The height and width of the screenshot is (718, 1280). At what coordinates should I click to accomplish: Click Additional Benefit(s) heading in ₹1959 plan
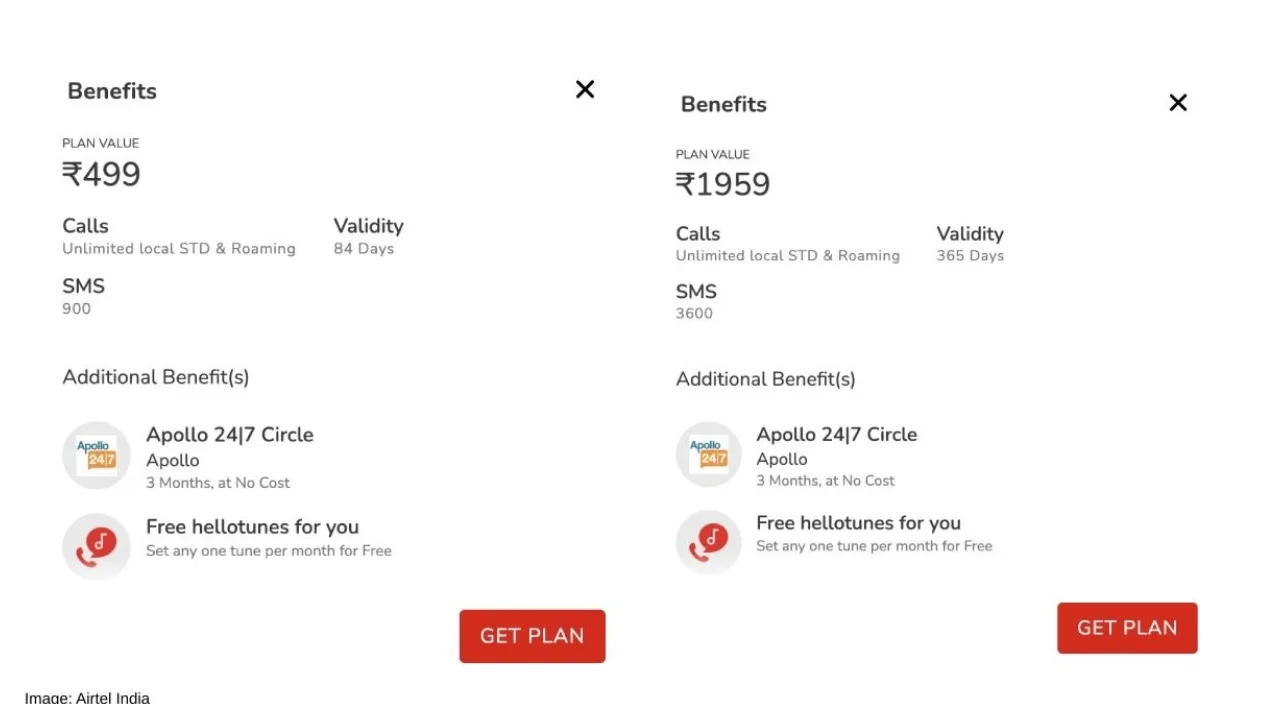click(766, 379)
